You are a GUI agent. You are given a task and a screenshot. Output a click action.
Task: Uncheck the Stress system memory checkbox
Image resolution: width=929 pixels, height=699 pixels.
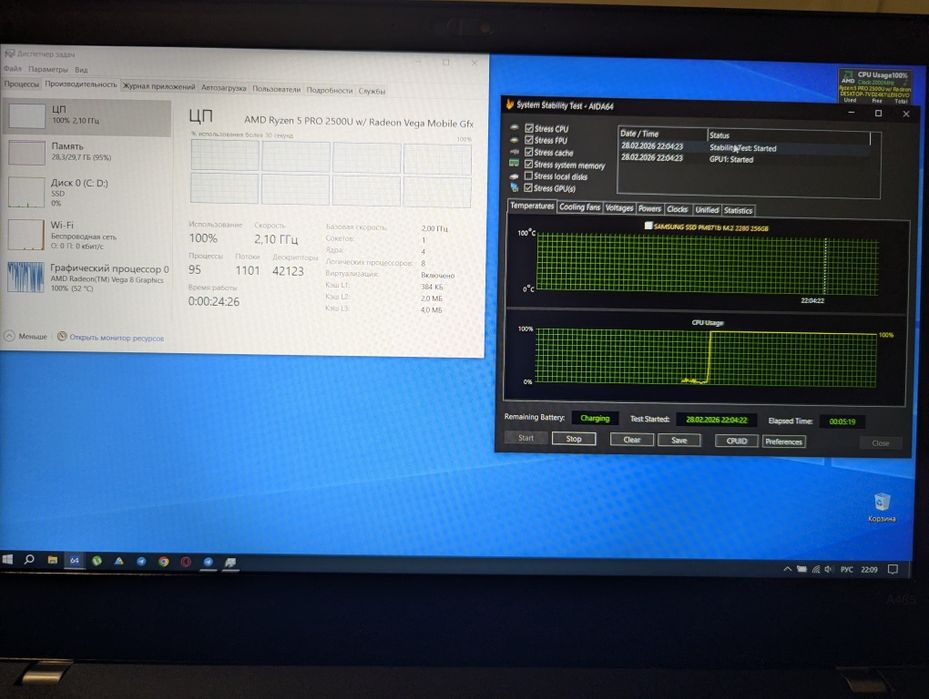pos(529,164)
